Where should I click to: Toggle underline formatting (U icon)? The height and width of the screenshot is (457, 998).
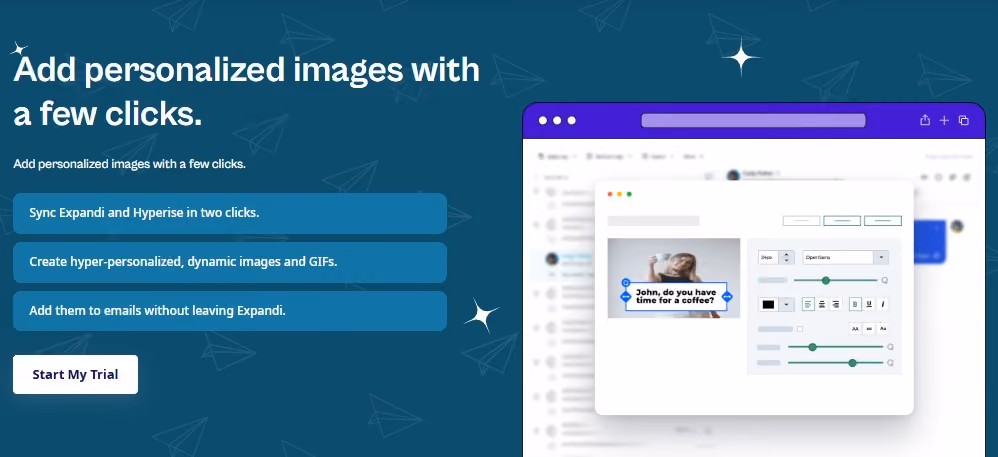(x=869, y=304)
